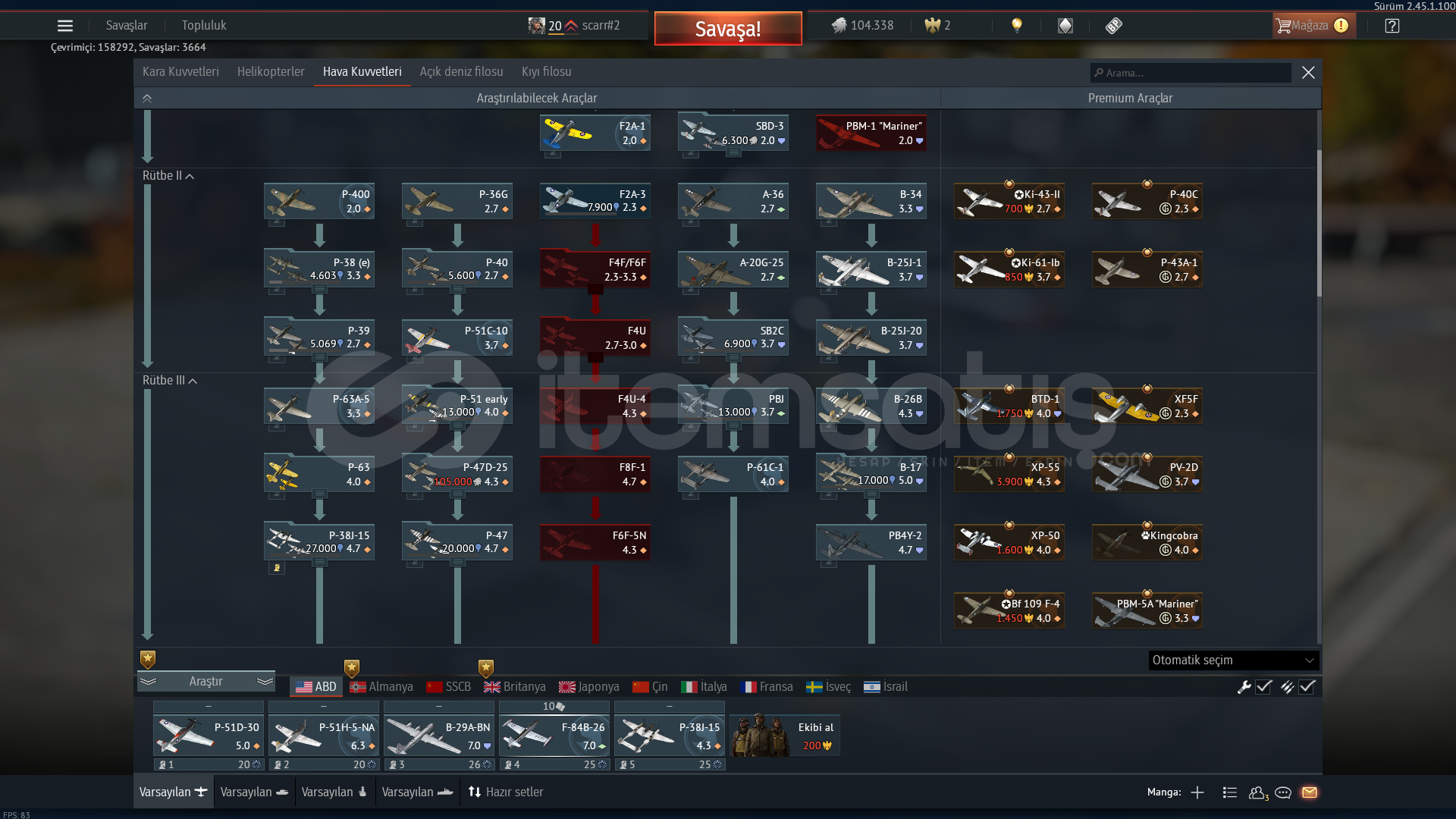Select the Kingcobra premium vehicle card
1456x819 pixels.
(1147, 542)
